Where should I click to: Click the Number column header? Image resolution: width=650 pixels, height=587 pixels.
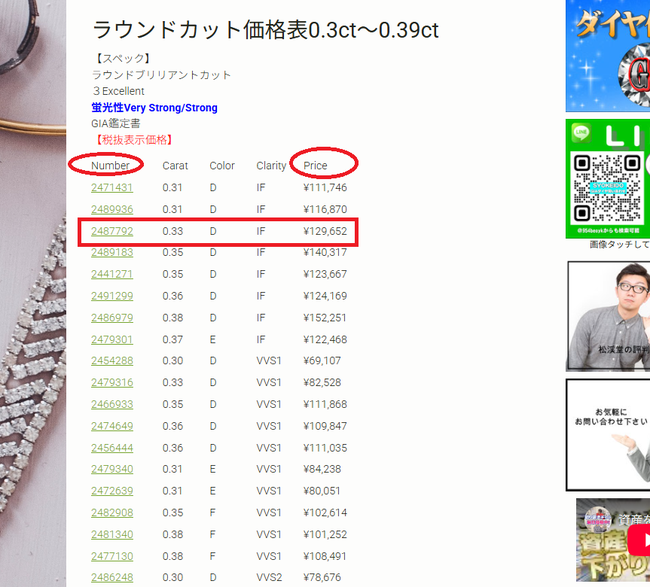[110, 165]
